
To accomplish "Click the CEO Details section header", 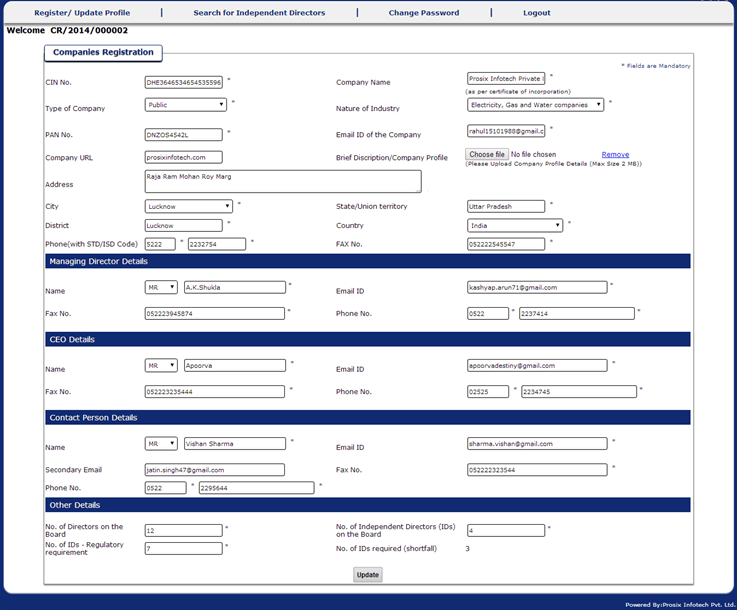I will 368,339.
